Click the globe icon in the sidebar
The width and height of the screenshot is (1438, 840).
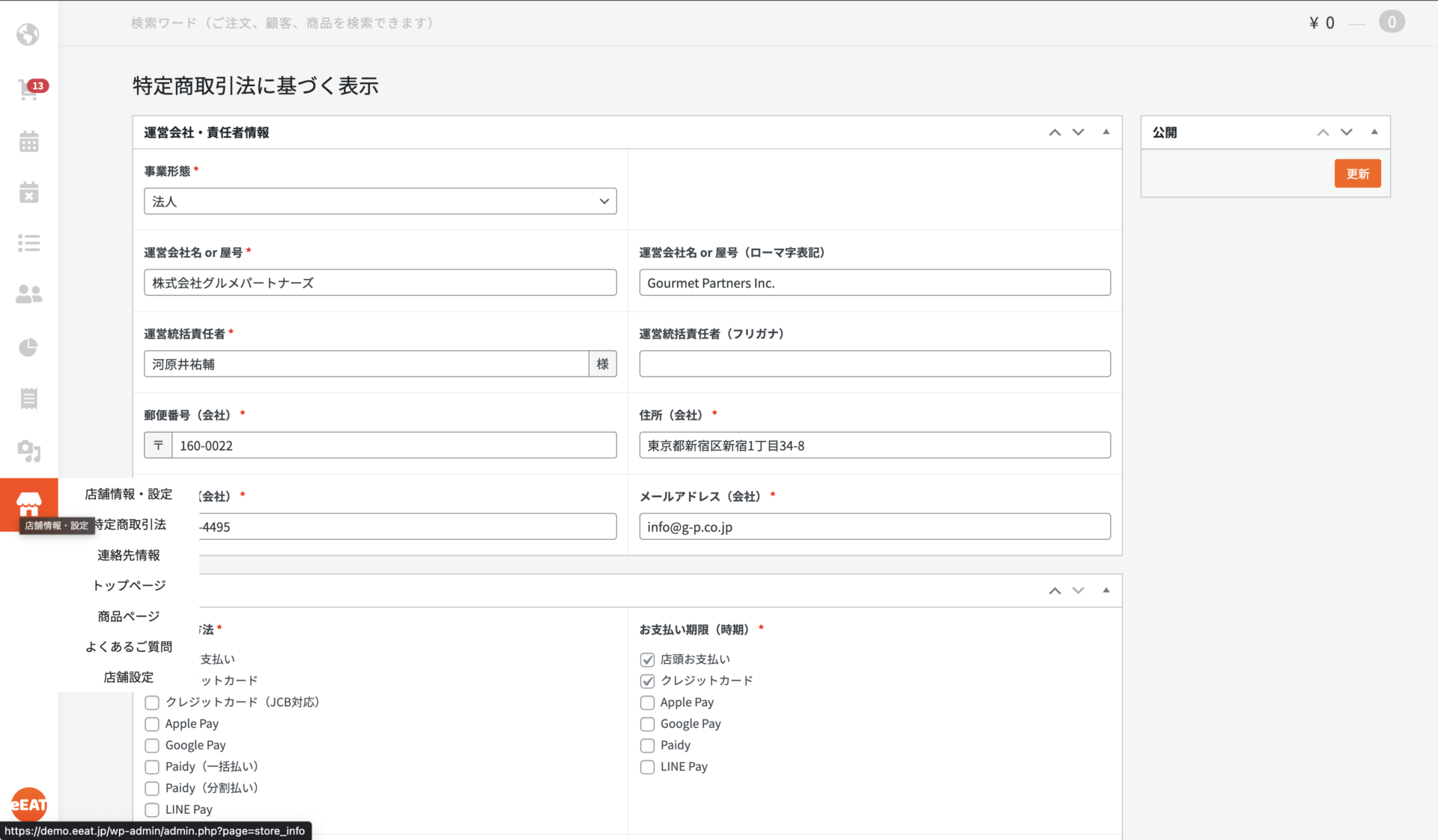click(28, 34)
